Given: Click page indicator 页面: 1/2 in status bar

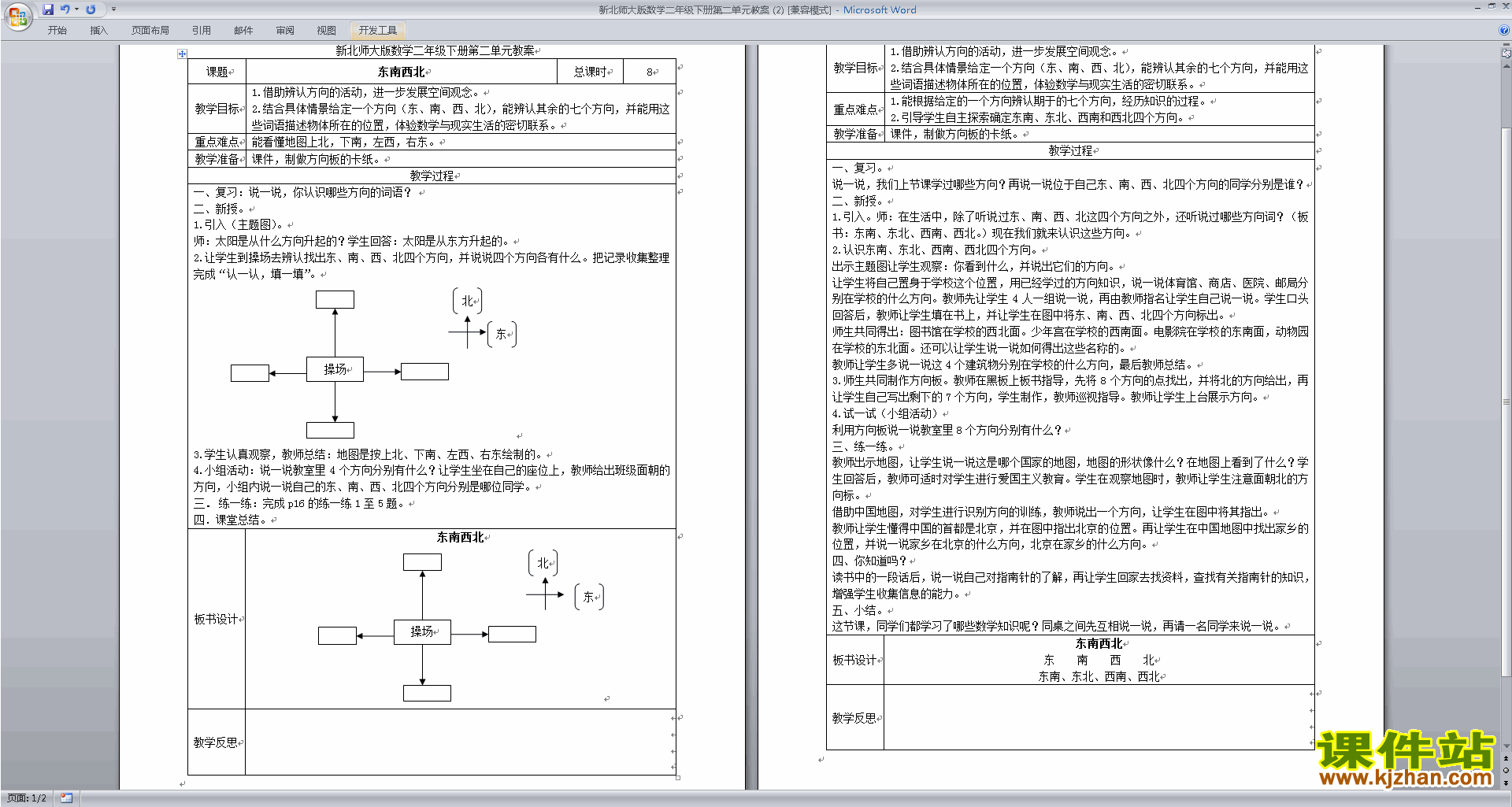Looking at the screenshot, I should (27, 798).
